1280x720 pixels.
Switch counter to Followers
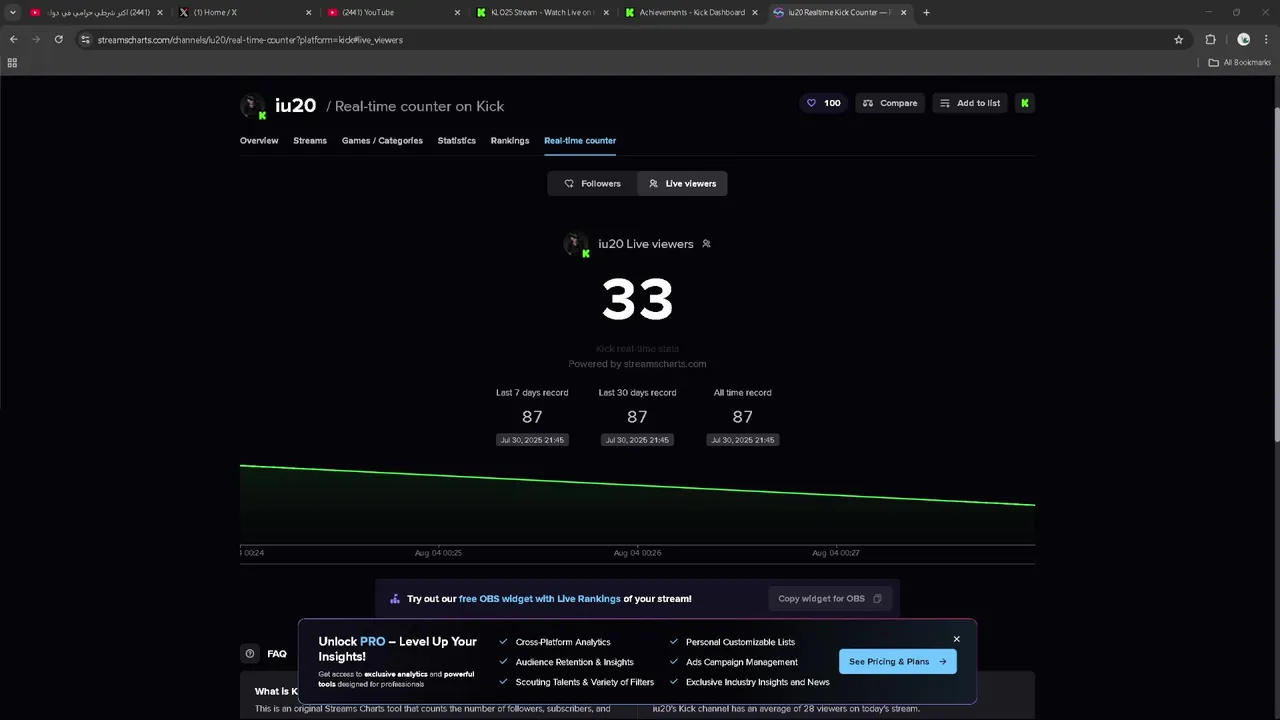pyautogui.click(x=592, y=183)
